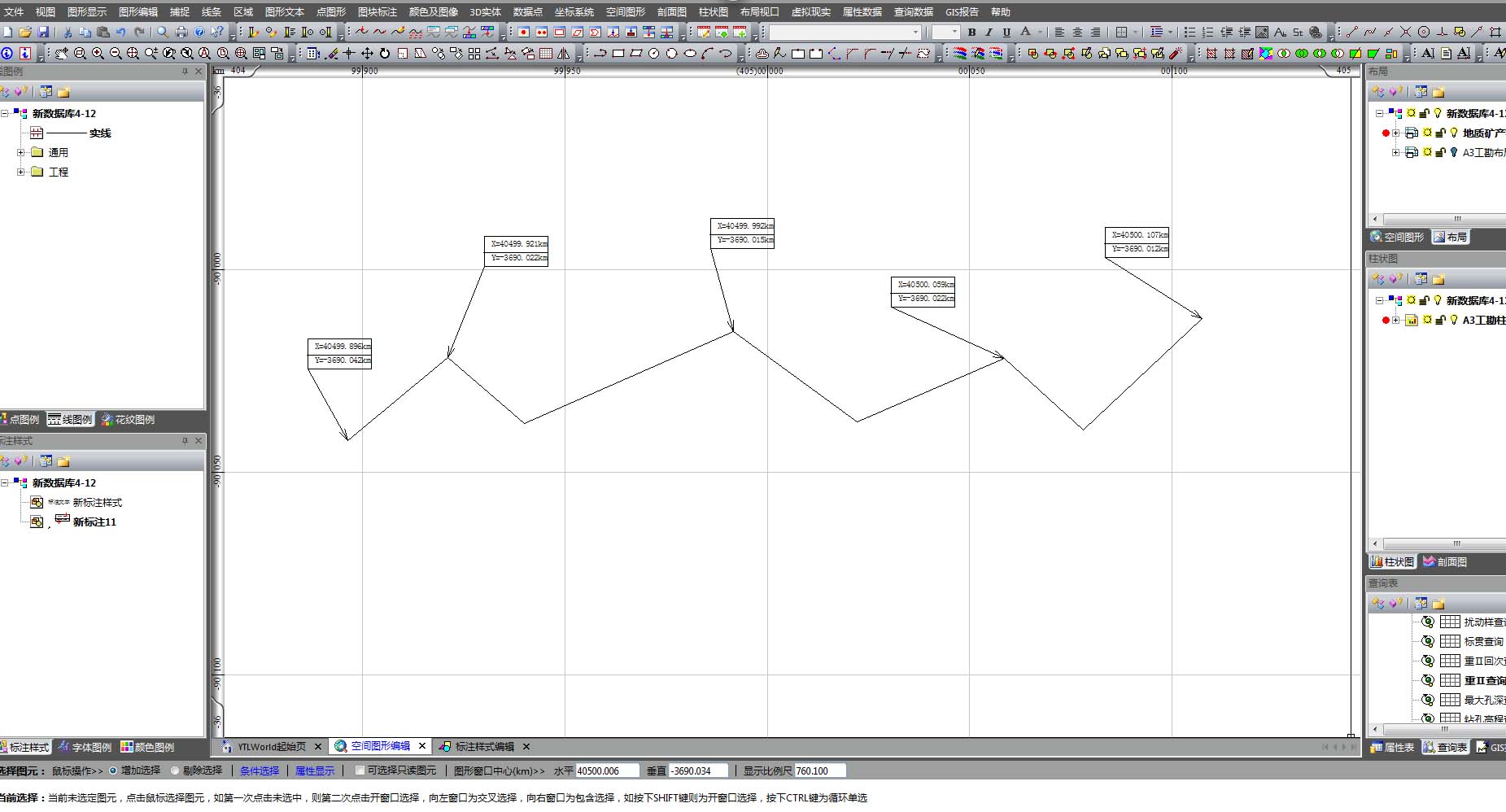The image size is (1506, 812).
Task: Select 新标注11 annotation style
Action: click(x=94, y=522)
